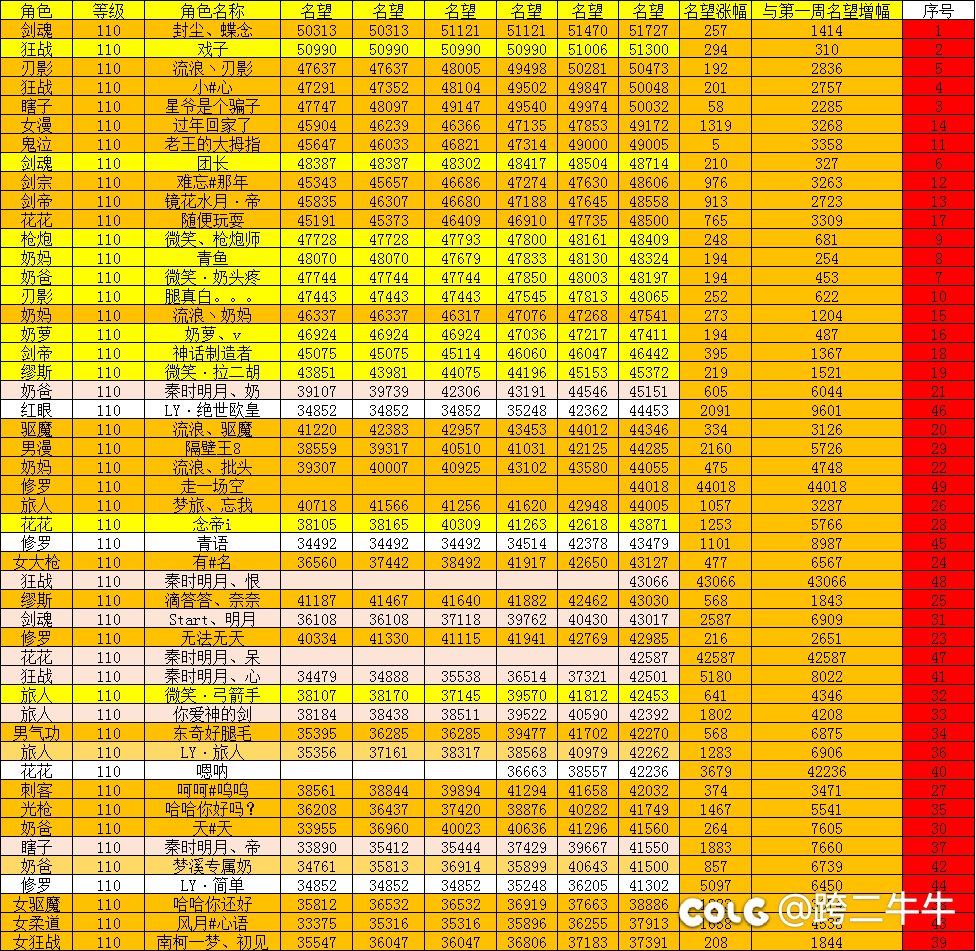Screen dimensions: 976x951
Task: Select the 与第一周名望增幅 header cell
Action: coord(826,11)
